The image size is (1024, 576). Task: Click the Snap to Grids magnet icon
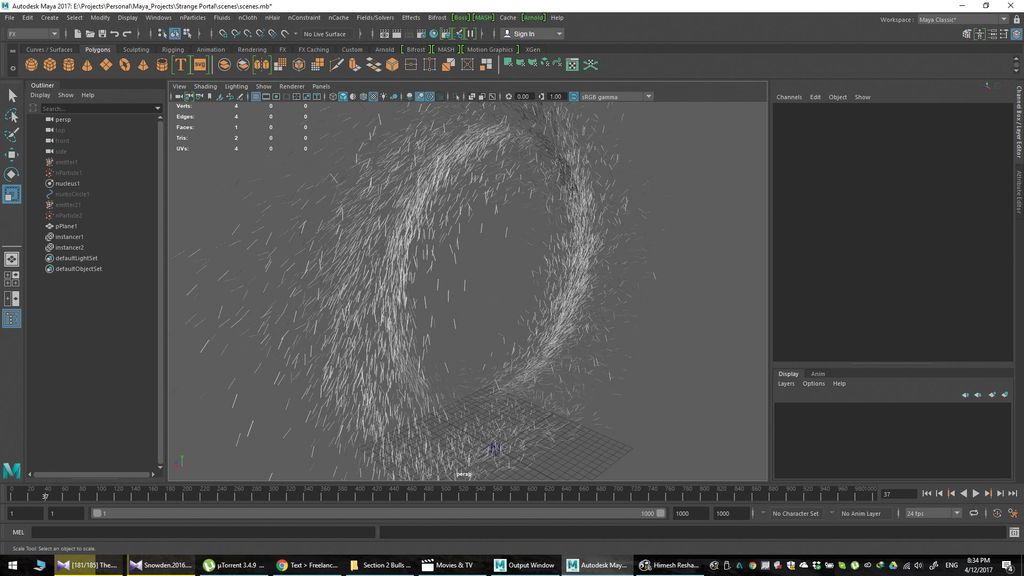point(222,33)
